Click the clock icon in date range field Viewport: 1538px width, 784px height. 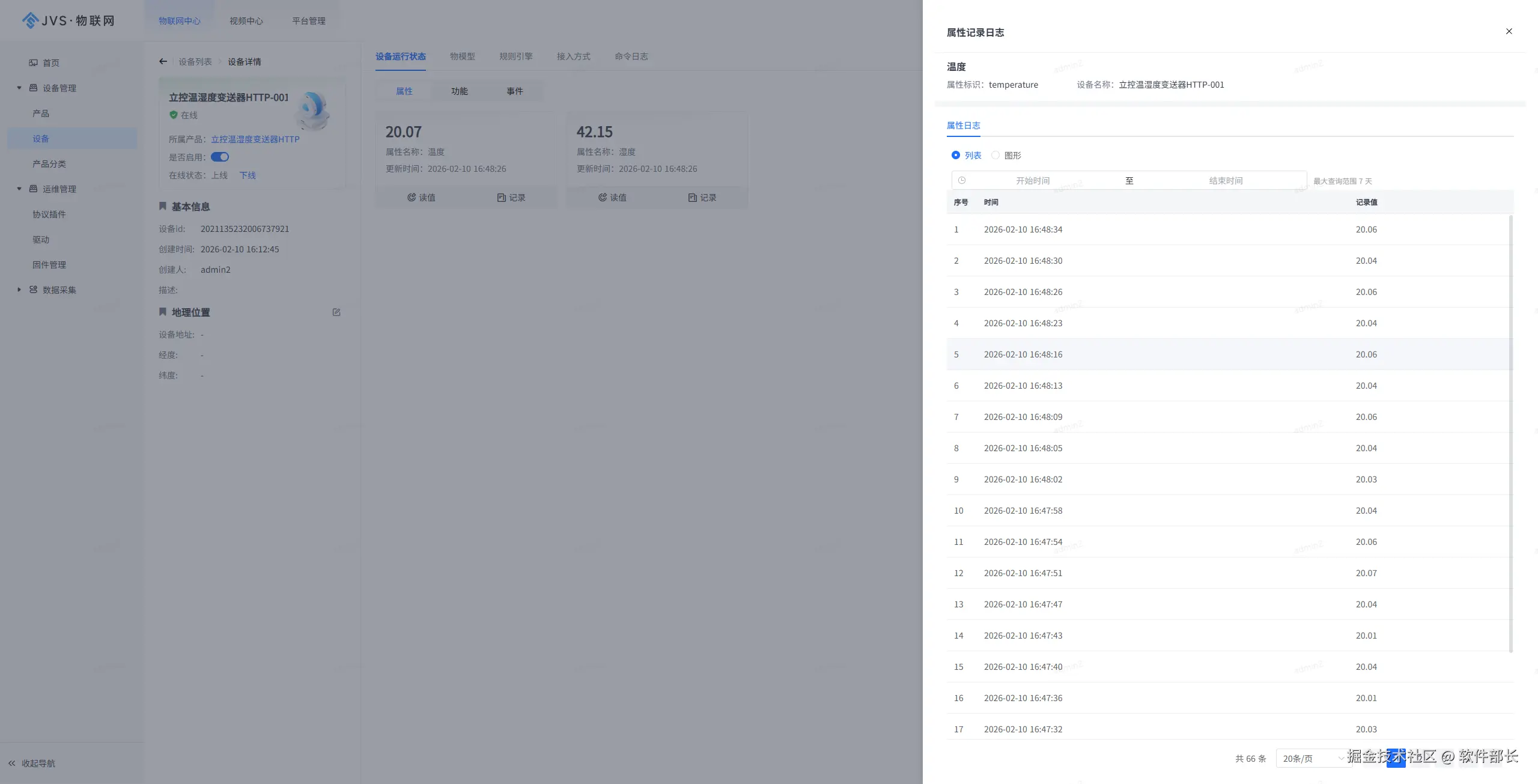point(962,180)
